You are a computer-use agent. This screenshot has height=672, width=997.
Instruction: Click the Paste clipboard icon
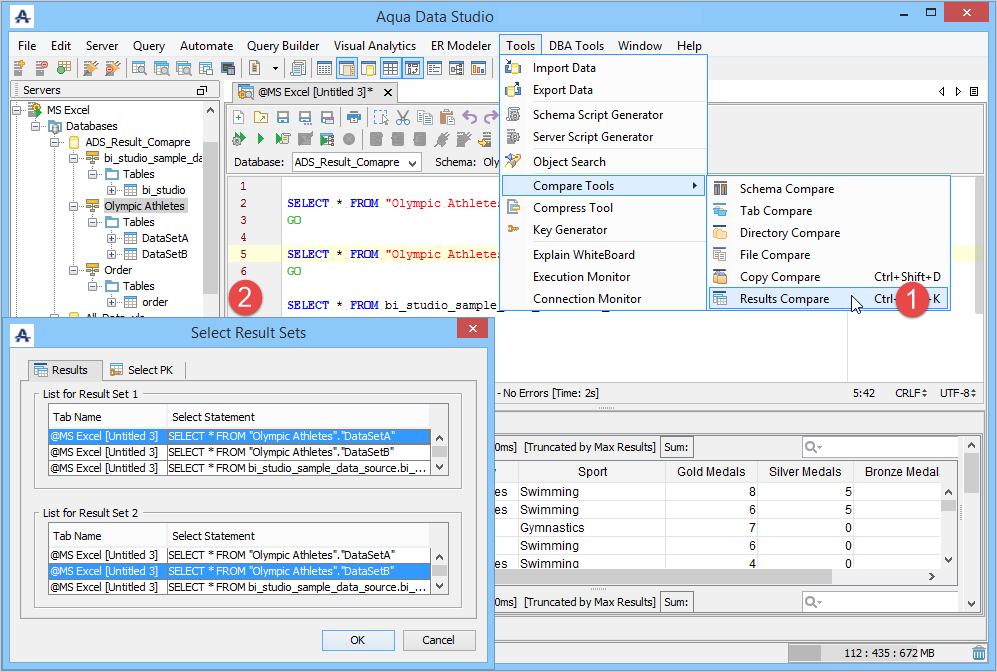pos(447,117)
